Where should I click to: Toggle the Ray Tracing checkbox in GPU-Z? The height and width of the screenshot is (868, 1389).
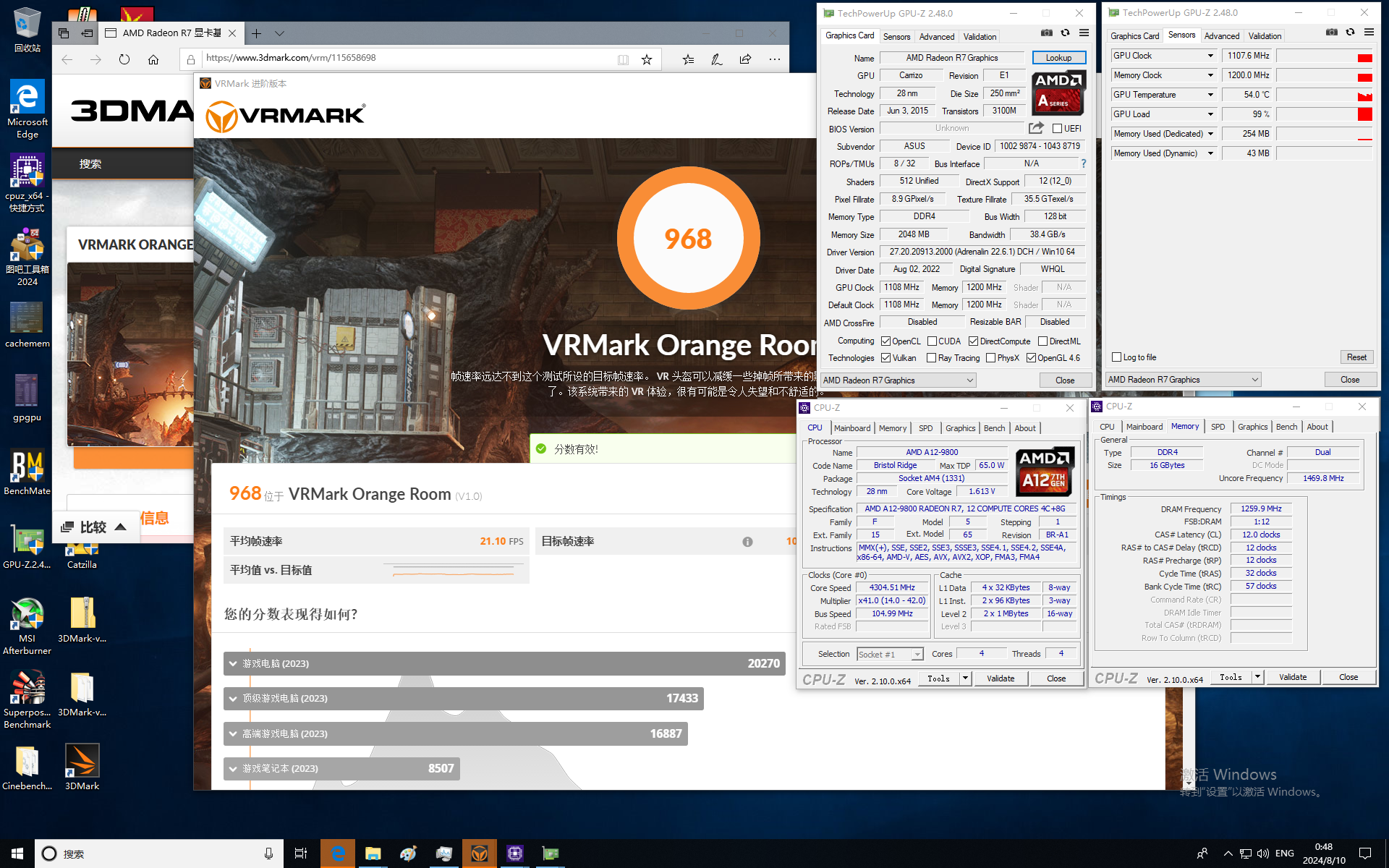[x=932, y=358]
